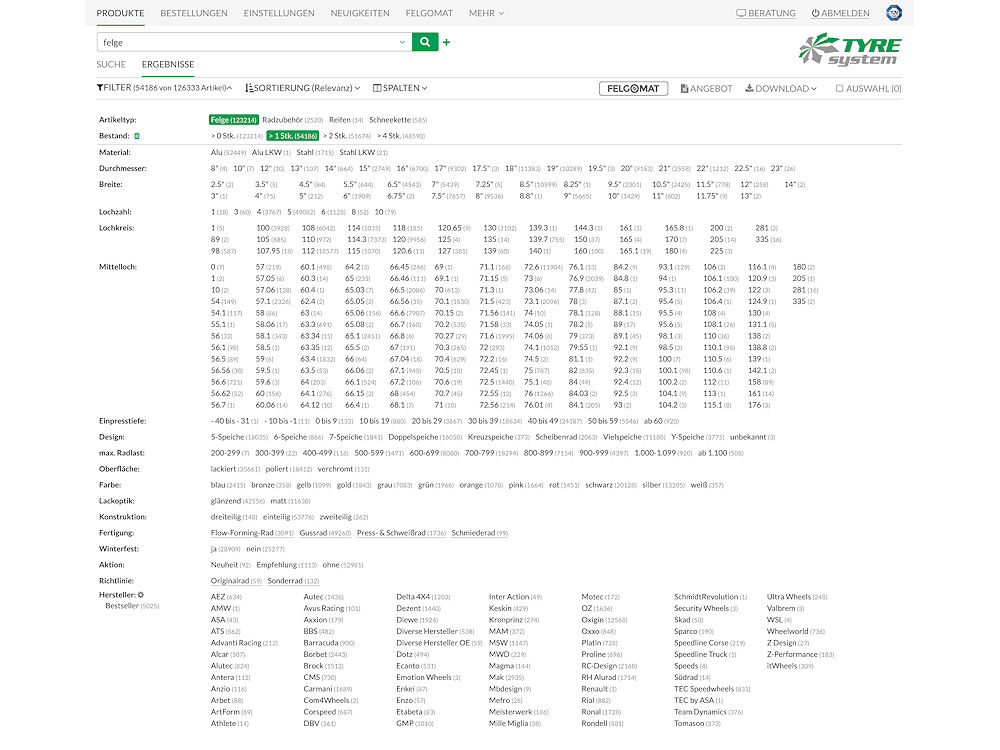Filter color by silber
This screenshot has height=750, width=1000.
[663, 485]
